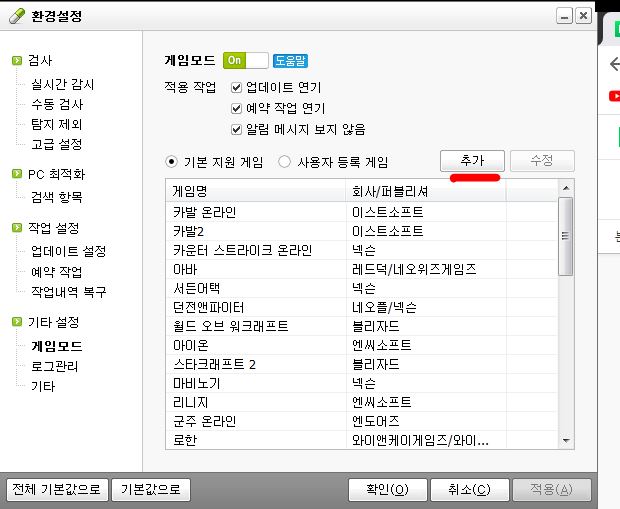
Task: Open 실시간 감시 settings
Action: coord(62,84)
